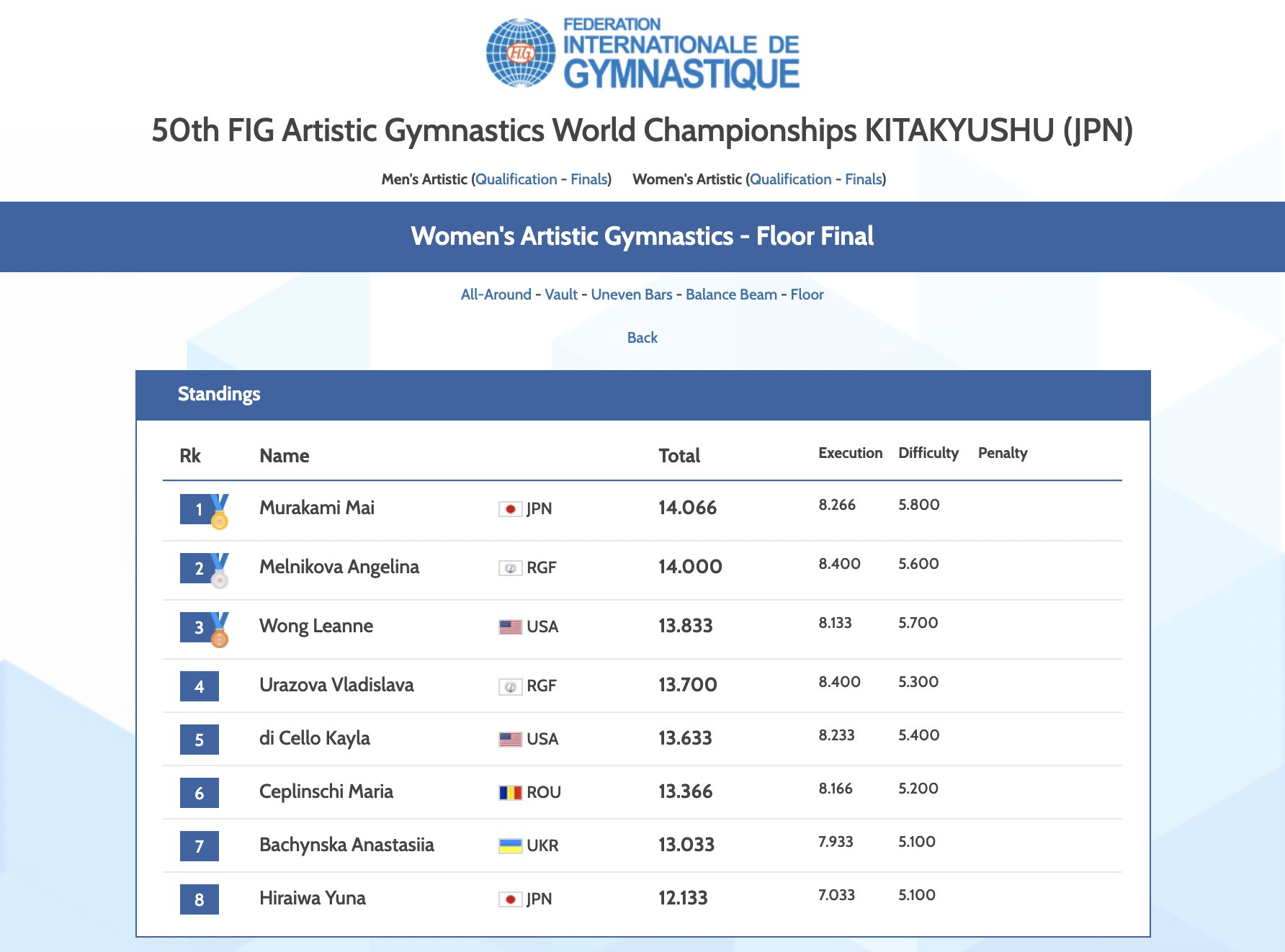Select the name Hiraiwa Yuna

[313, 898]
